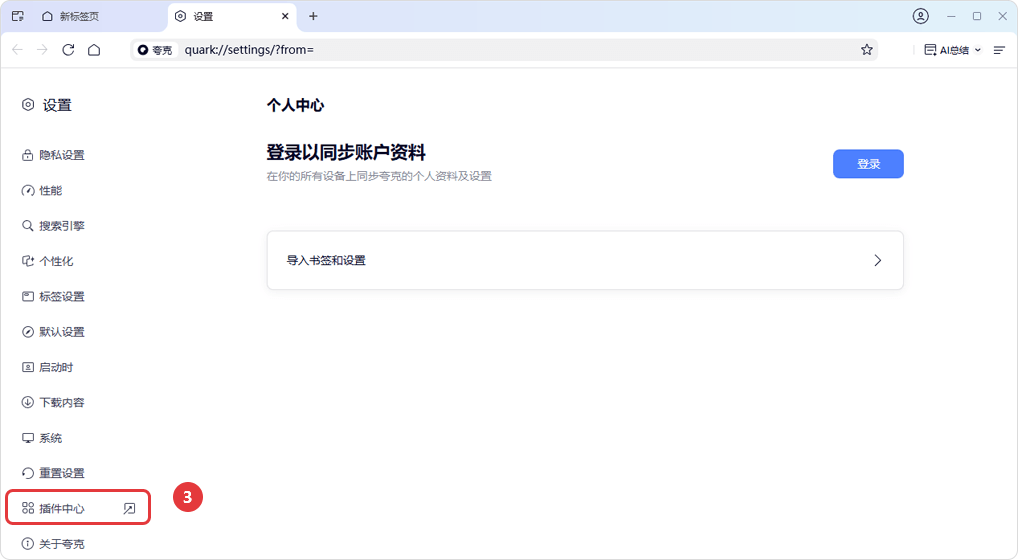Expand the AI总结 dropdown
Image resolution: width=1018 pixels, height=560 pixels.
point(977,50)
